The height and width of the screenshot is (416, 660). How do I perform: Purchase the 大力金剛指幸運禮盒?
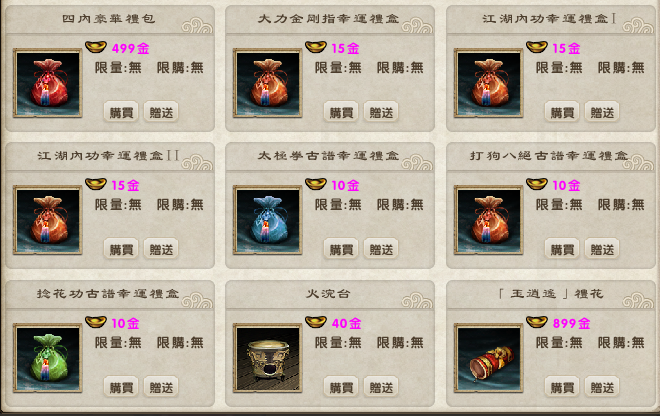pyautogui.click(x=341, y=112)
